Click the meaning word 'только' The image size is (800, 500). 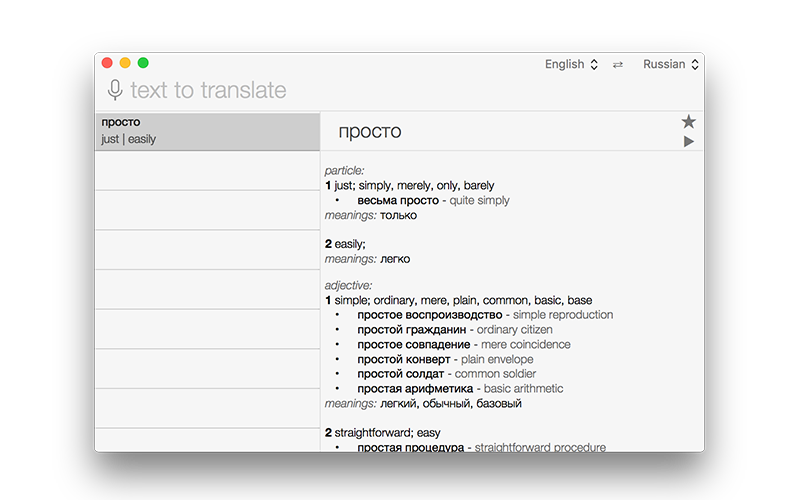[398, 215]
